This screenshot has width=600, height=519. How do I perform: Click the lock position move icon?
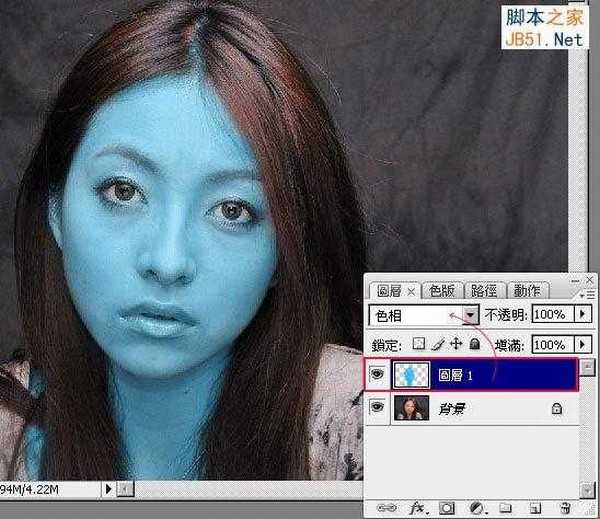pos(456,344)
